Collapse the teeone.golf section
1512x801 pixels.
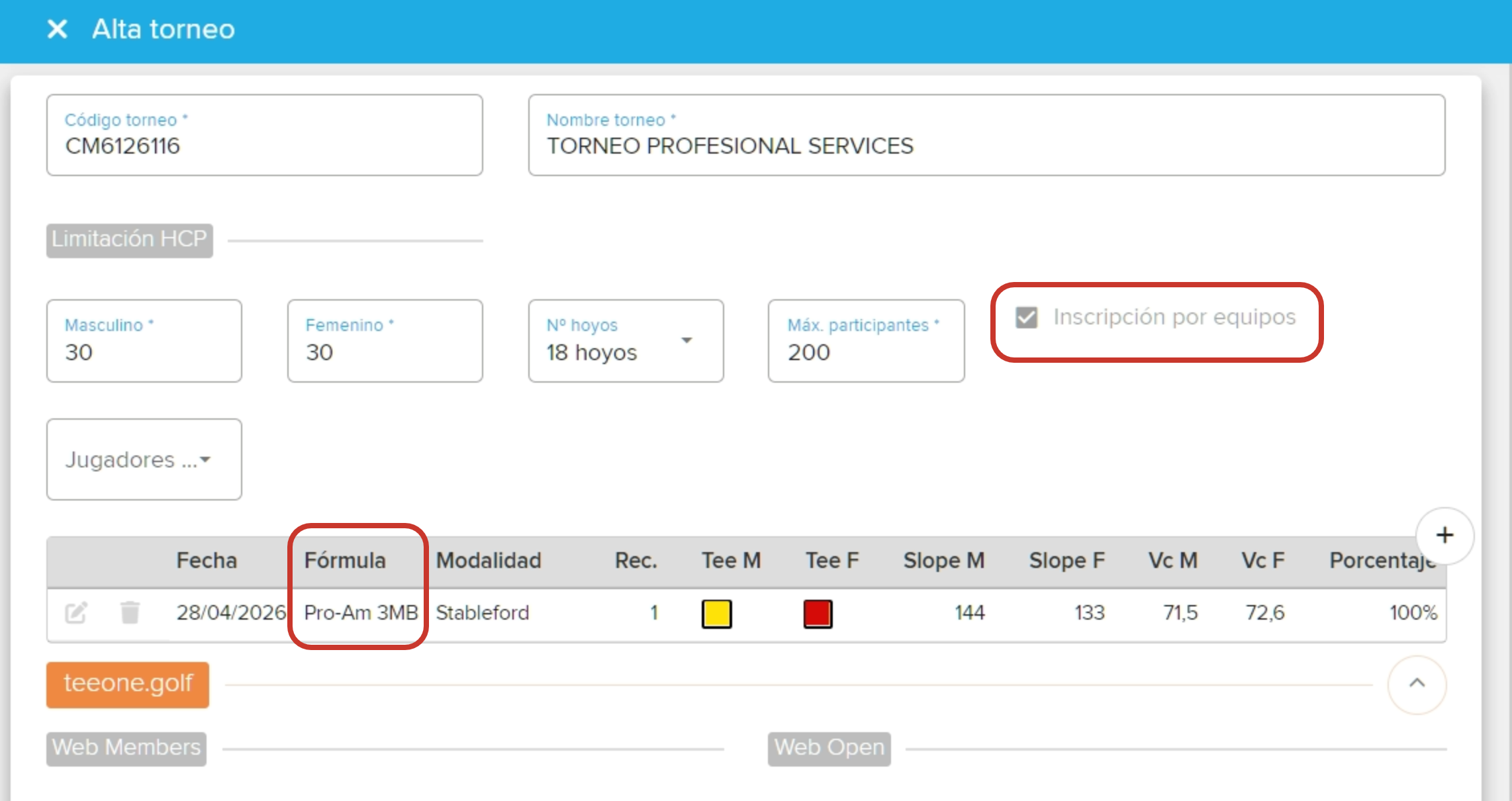[x=1417, y=684]
